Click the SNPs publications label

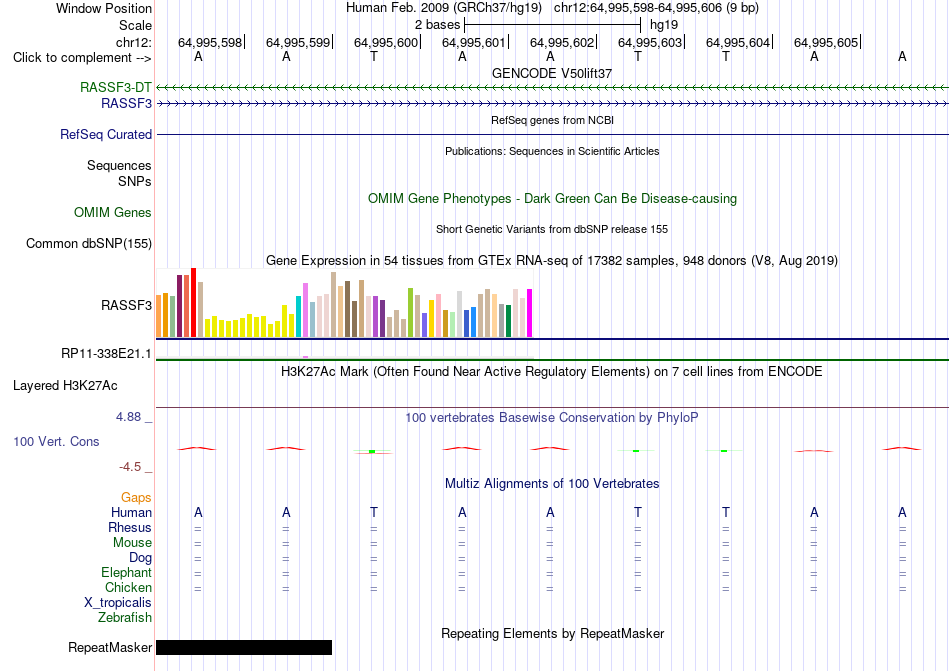(x=135, y=181)
